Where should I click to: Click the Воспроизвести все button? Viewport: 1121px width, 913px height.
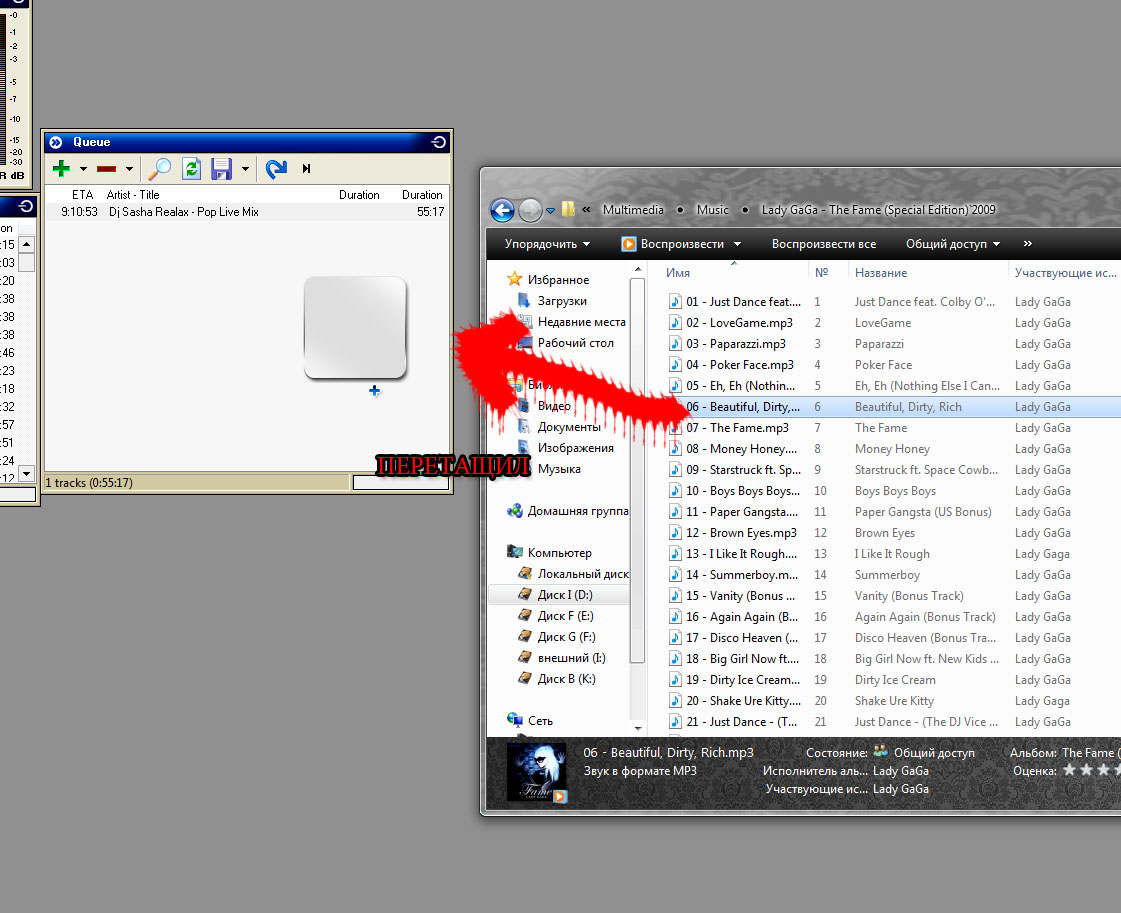point(823,244)
